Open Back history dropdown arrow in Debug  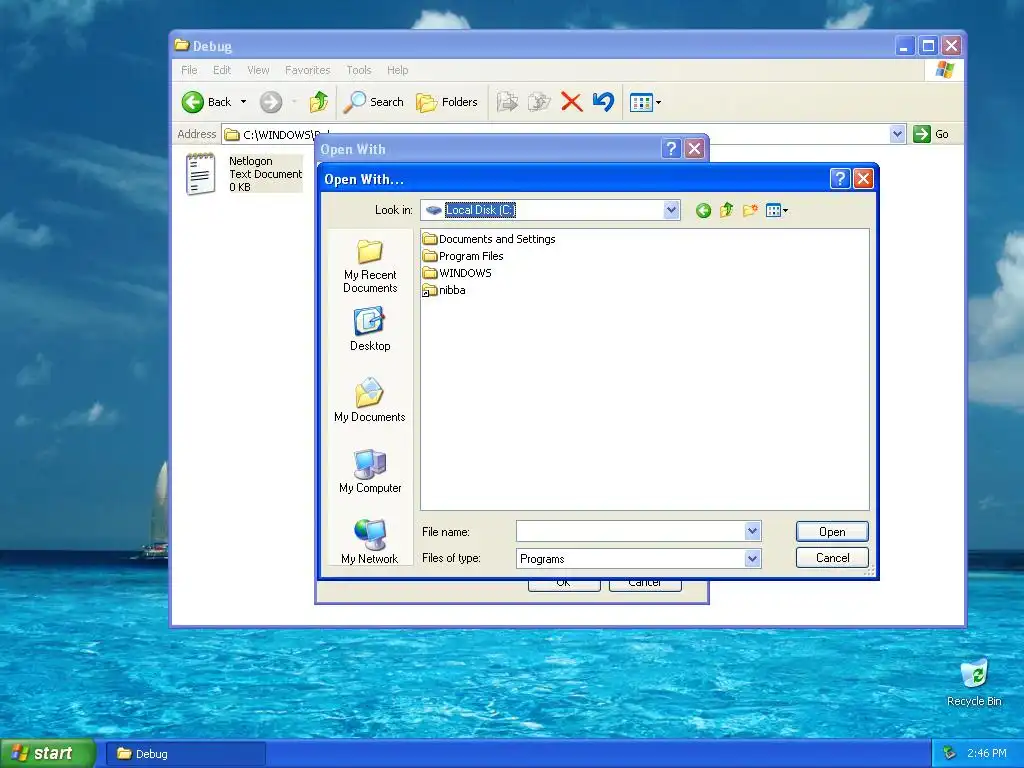244,102
